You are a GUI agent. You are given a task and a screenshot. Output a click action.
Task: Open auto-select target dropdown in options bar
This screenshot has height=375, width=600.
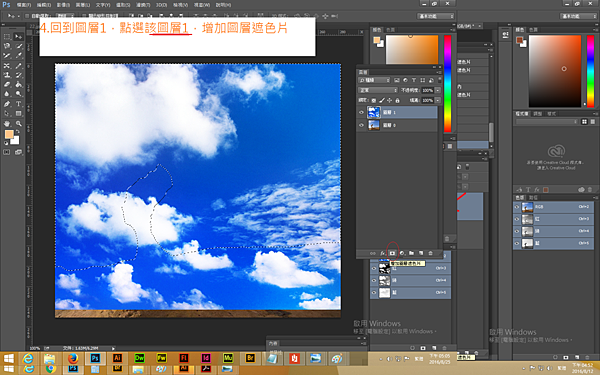pyautogui.click(x=65, y=16)
